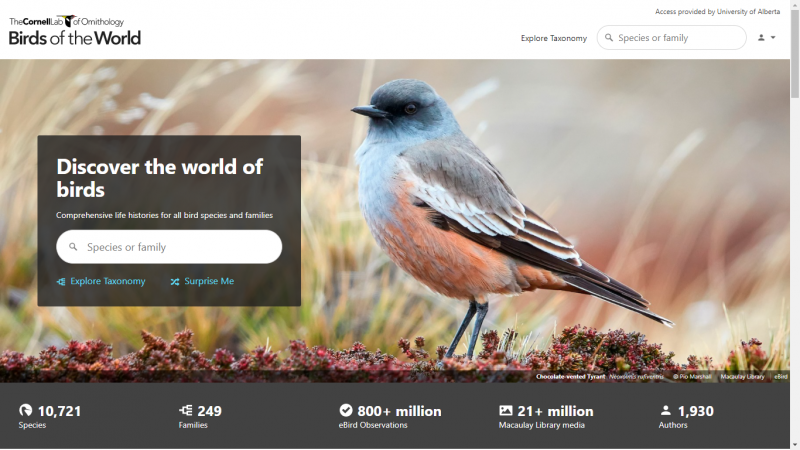Click the magnifier icon in header search
This screenshot has height=450, width=800.
(609, 38)
